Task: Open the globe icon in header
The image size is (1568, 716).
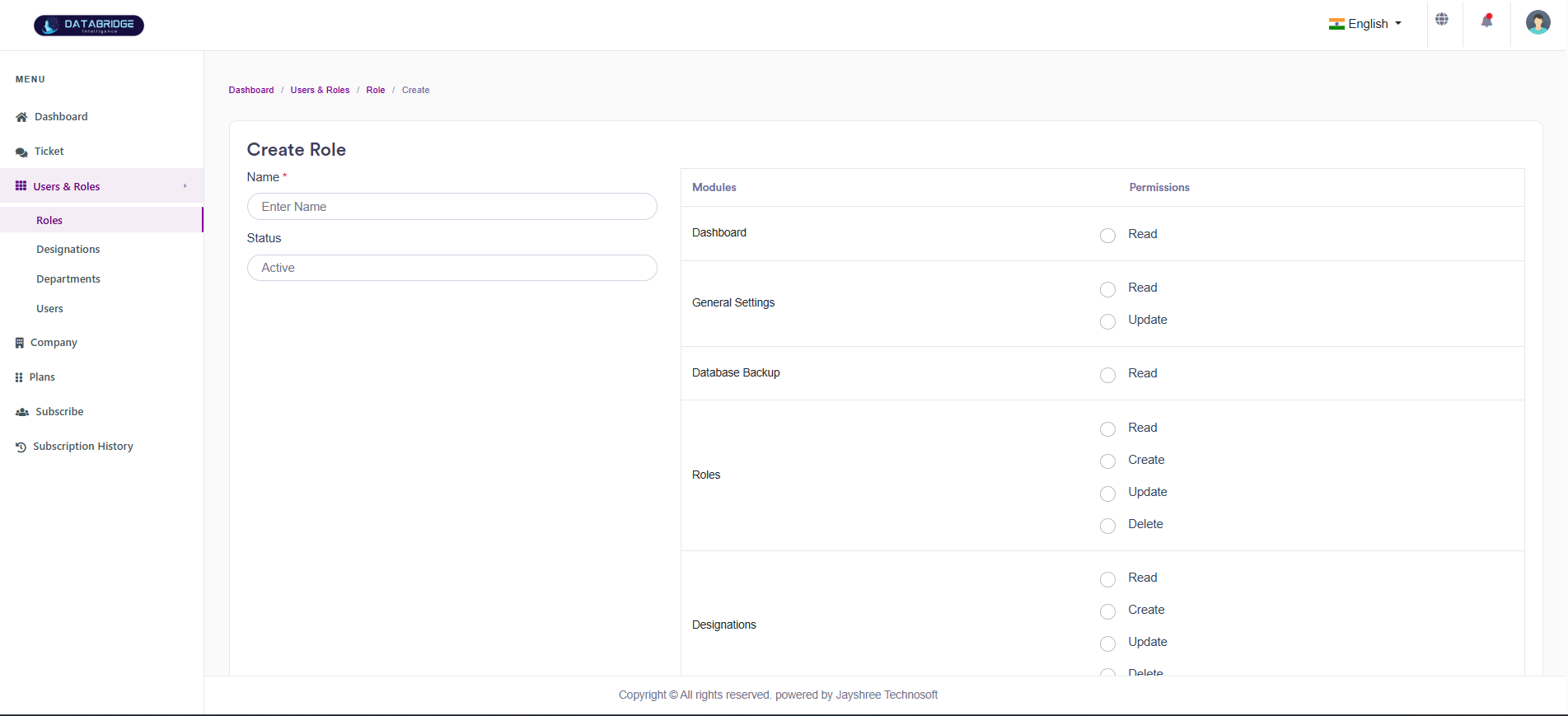Action: tap(1442, 19)
